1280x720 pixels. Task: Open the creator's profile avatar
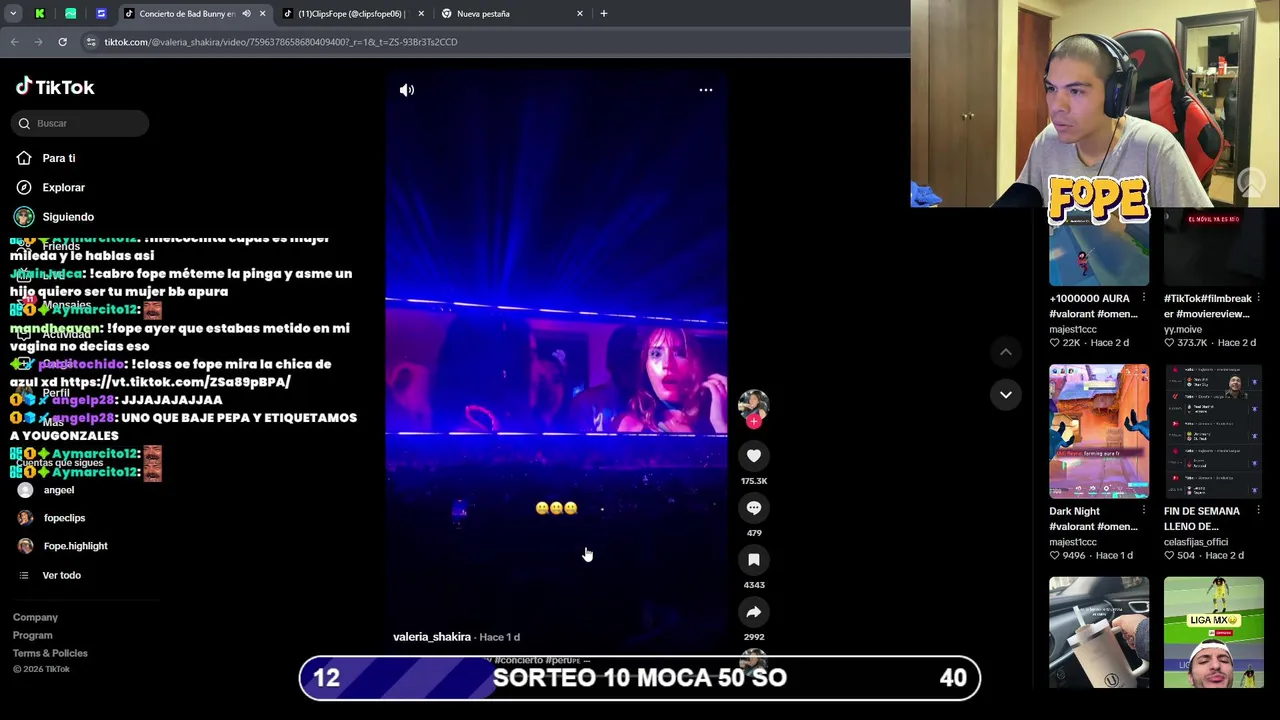pos(753,404)
